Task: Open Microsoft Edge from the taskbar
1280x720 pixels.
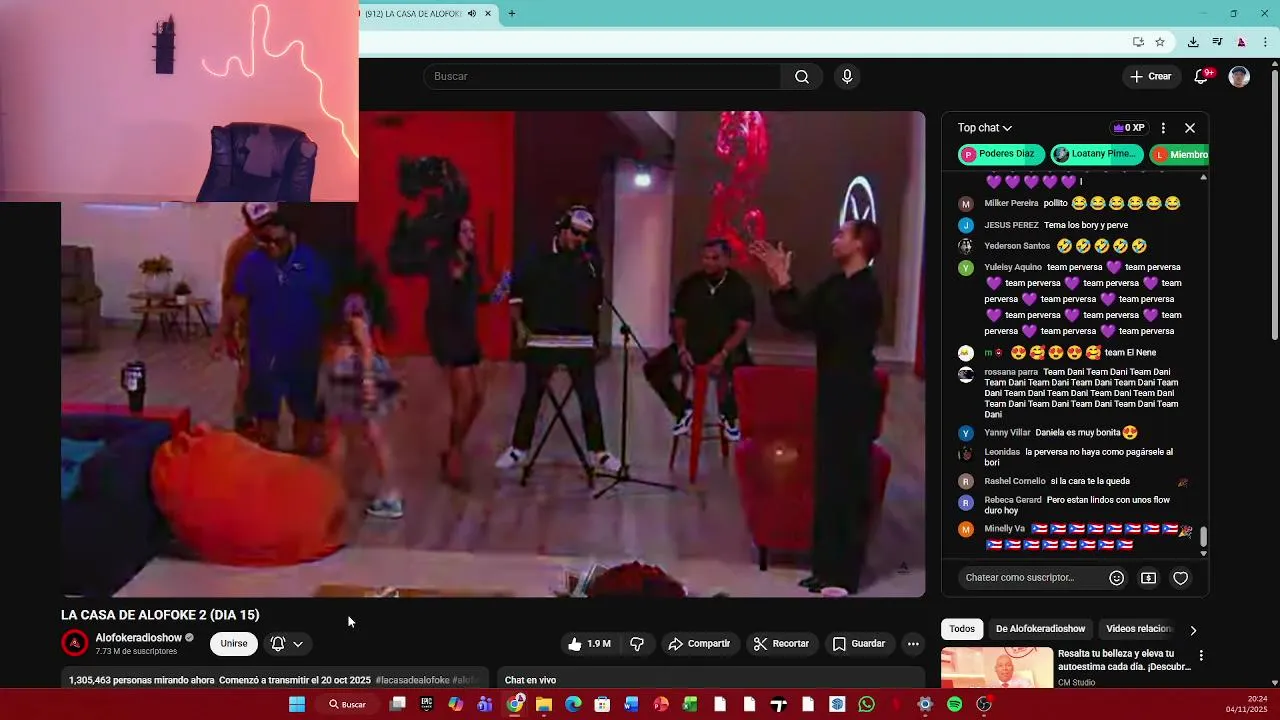Action: click(573, 705)
